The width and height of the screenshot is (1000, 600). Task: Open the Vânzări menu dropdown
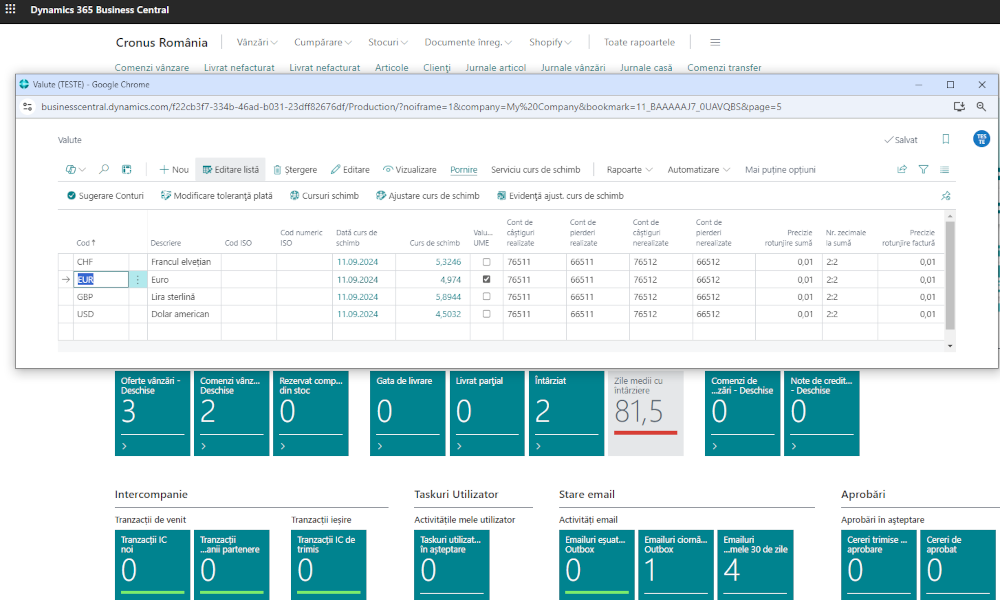coord(259,43)
